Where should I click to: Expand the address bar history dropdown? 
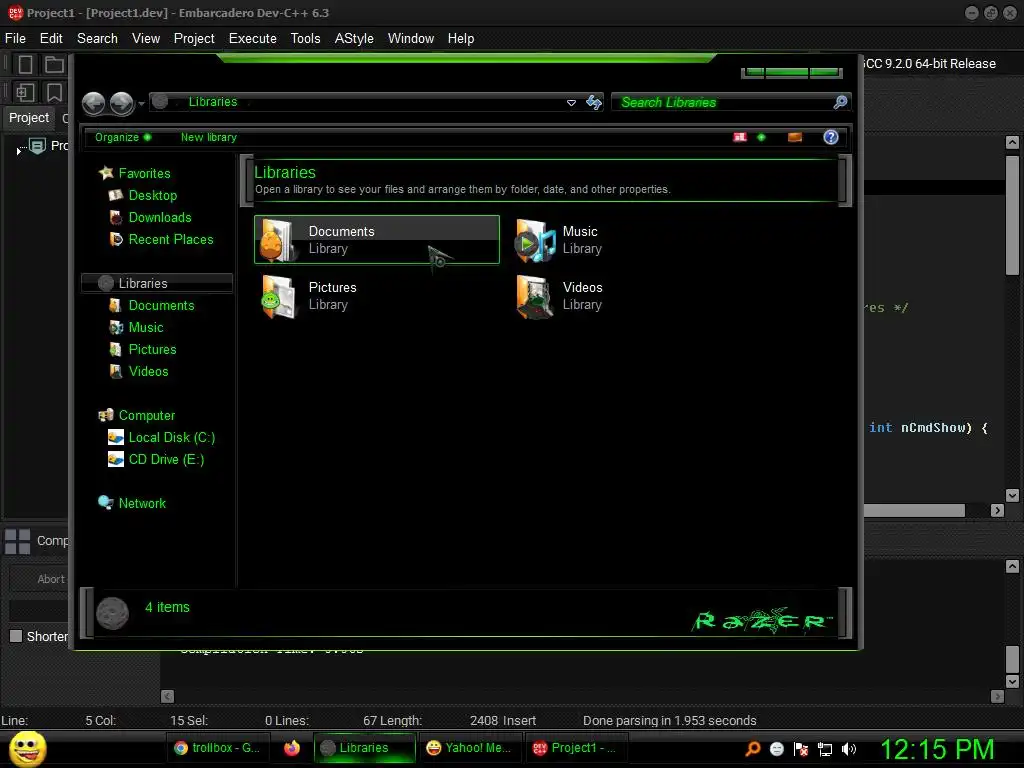tap(571, 103)
